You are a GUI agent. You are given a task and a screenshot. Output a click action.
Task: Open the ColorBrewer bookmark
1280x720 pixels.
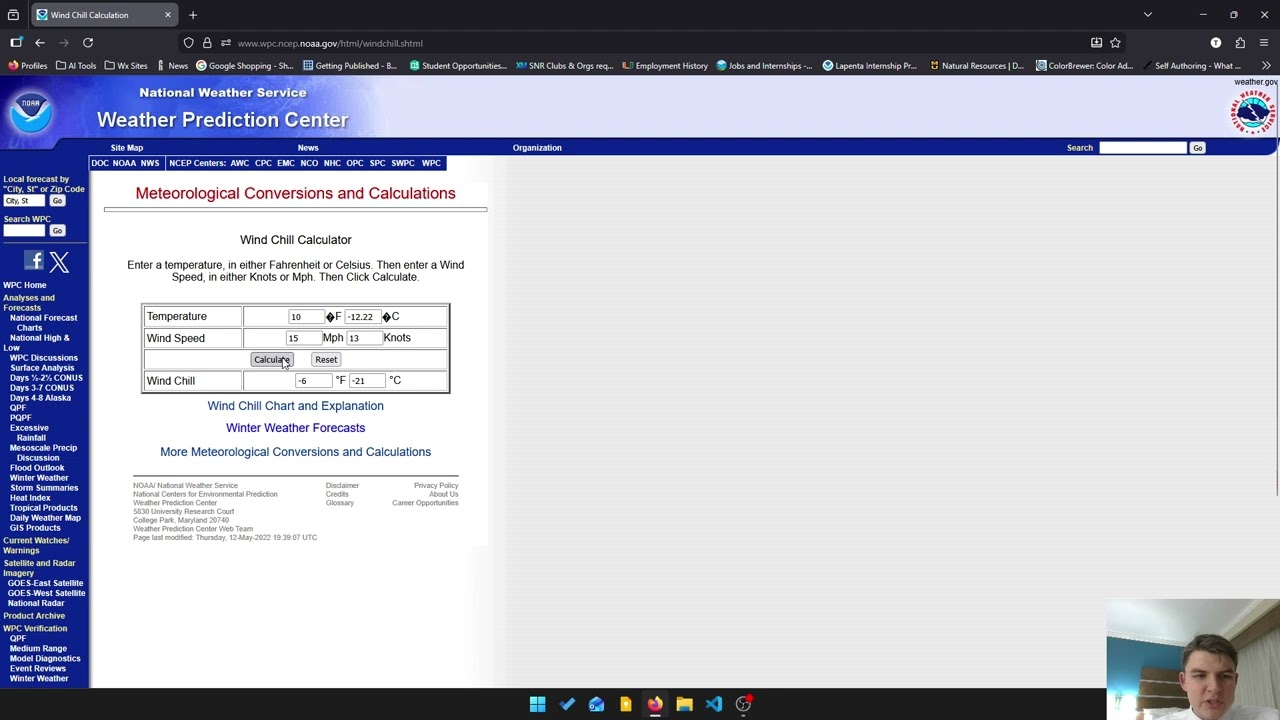click(1085, 66)
